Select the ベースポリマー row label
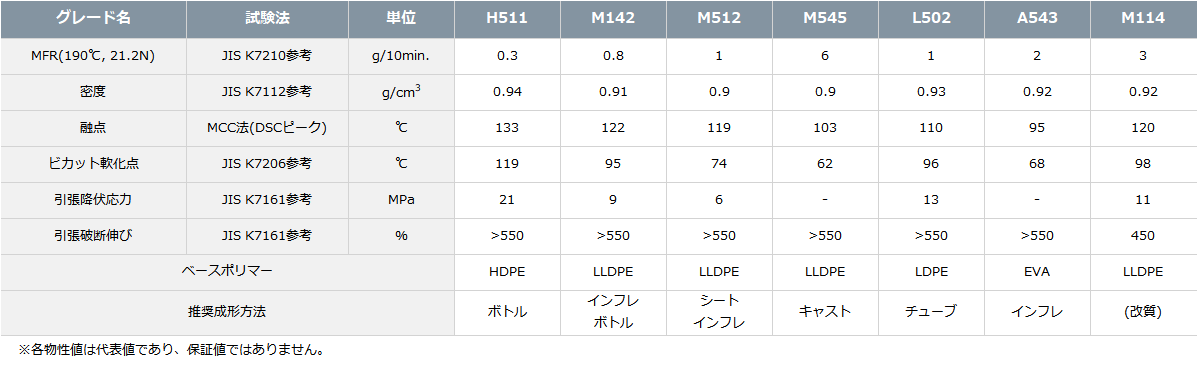 pyautogui.click(x=227, y=272)
